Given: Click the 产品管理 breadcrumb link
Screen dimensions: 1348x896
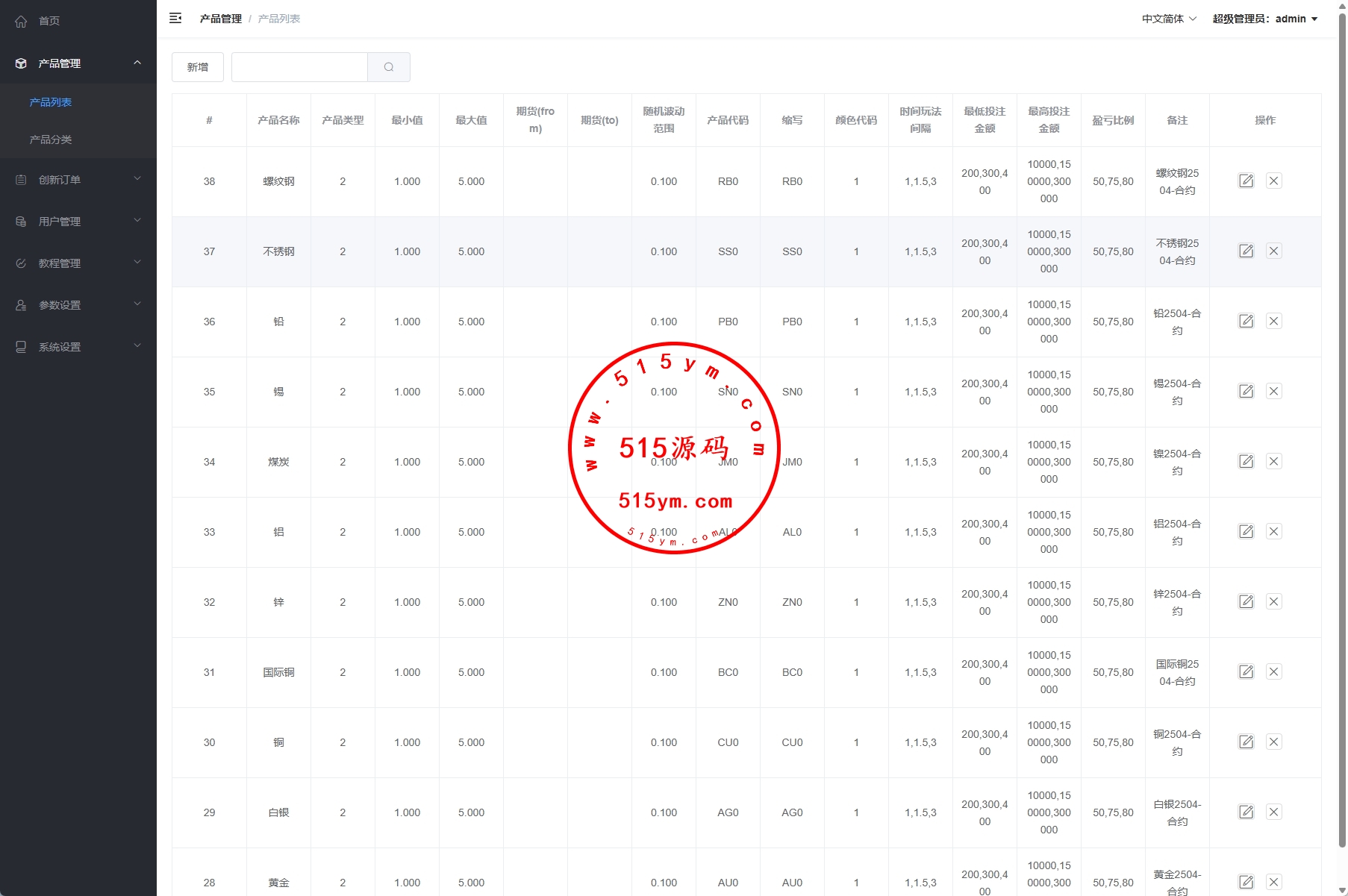Looking at the screenshot, I should tap(220, 19).
